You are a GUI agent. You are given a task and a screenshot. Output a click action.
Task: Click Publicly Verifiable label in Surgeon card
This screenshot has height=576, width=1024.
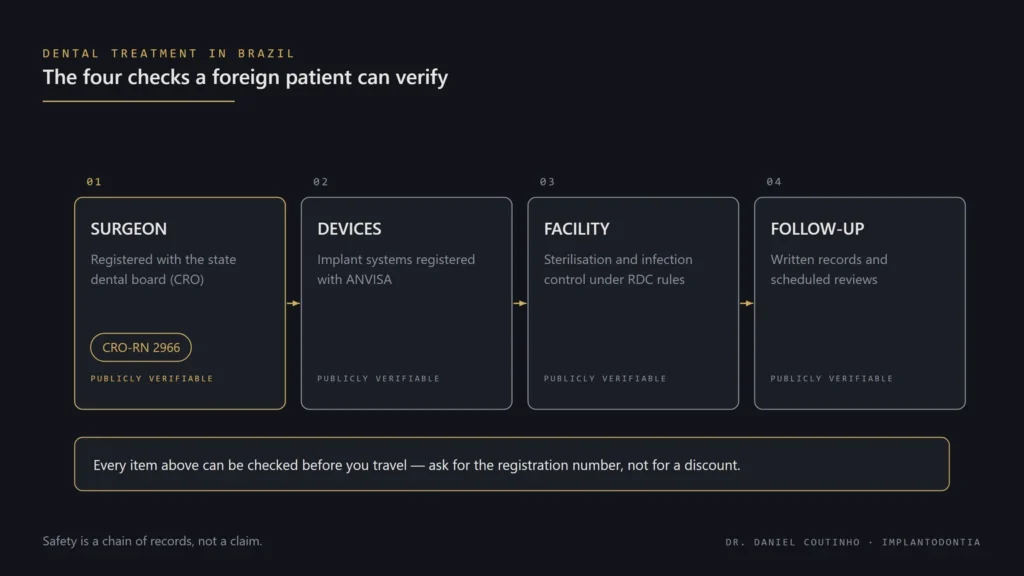pyautogui.click(x=152, y=379)
